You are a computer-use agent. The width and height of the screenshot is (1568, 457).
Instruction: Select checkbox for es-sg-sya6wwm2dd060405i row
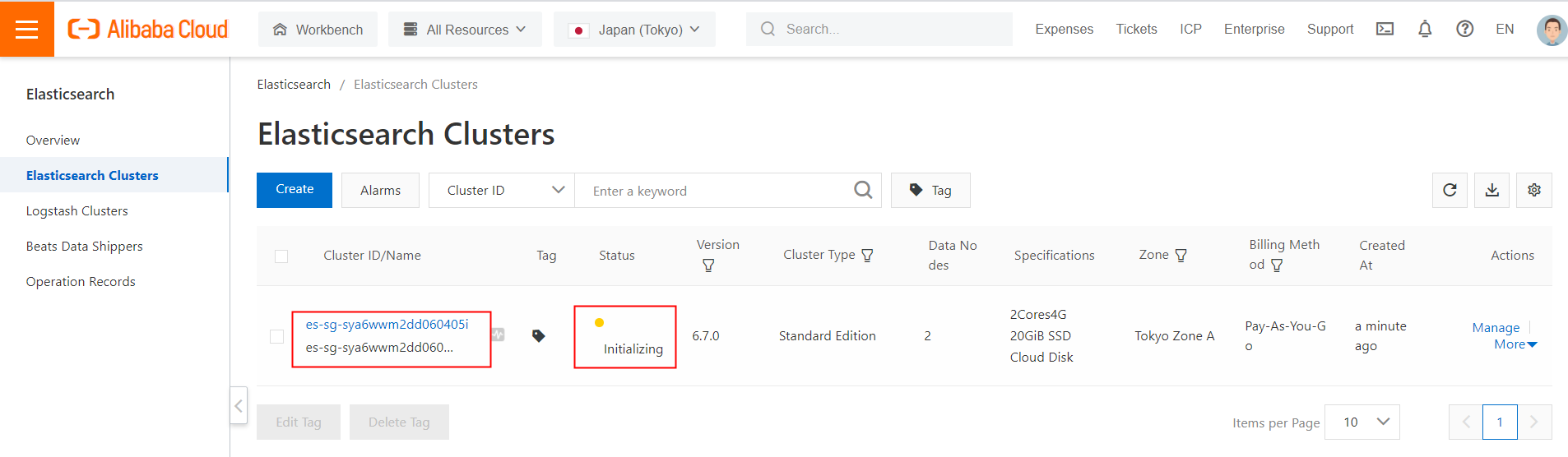click(277, 336)
